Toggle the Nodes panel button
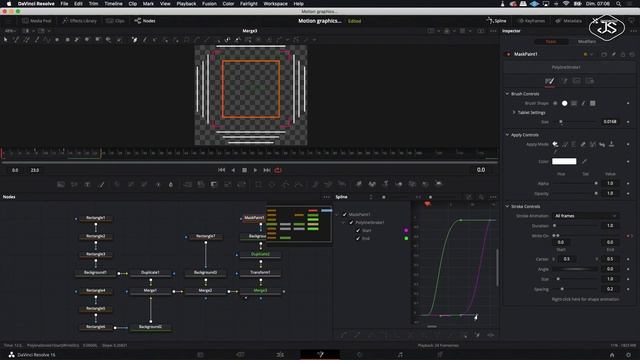 coord(145,21)
